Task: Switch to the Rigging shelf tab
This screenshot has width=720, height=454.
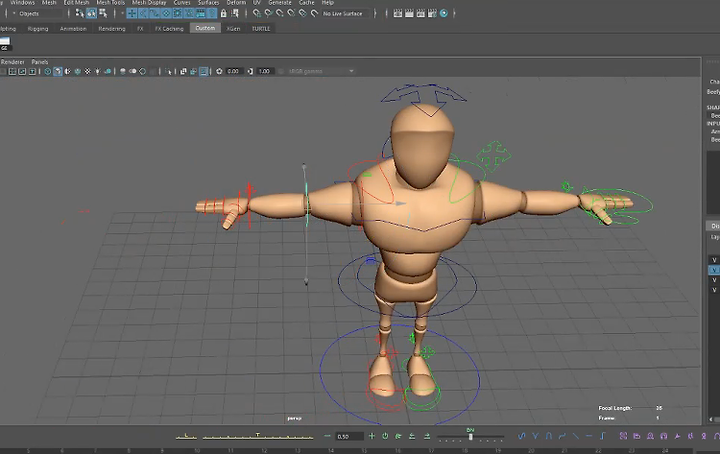Action: 38,28
